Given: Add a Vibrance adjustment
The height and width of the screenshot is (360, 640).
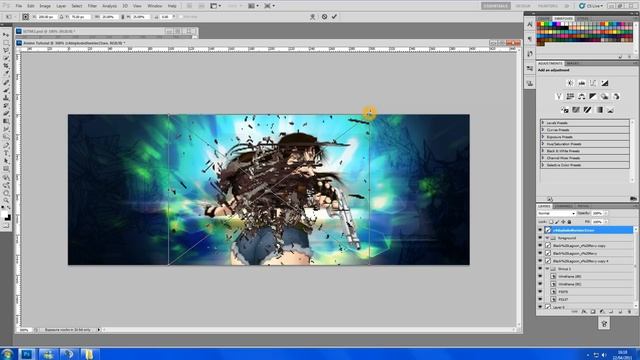Looking at the screenshot, I should click(x=559, y=97).
